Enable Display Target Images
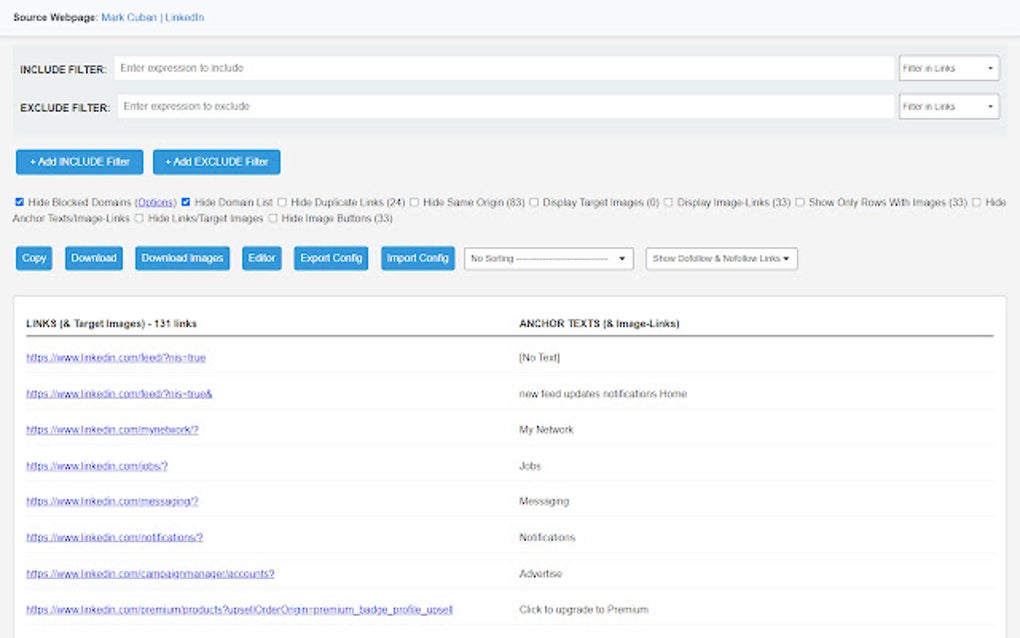This screenshot has width=1020, height=638. click(x=534, y=202)
